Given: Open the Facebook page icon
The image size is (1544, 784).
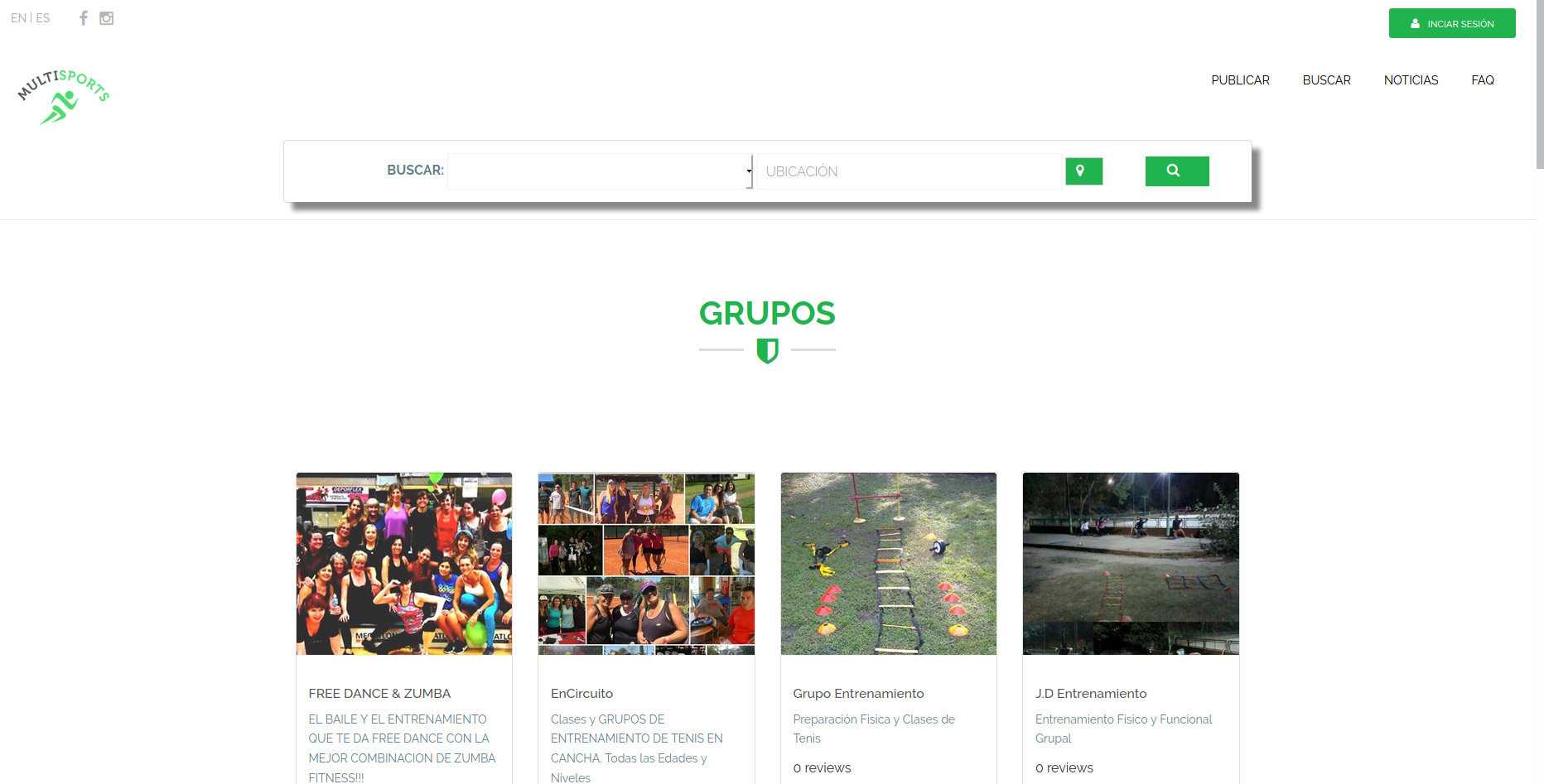Looking at the screenshot, I should 84,18.
